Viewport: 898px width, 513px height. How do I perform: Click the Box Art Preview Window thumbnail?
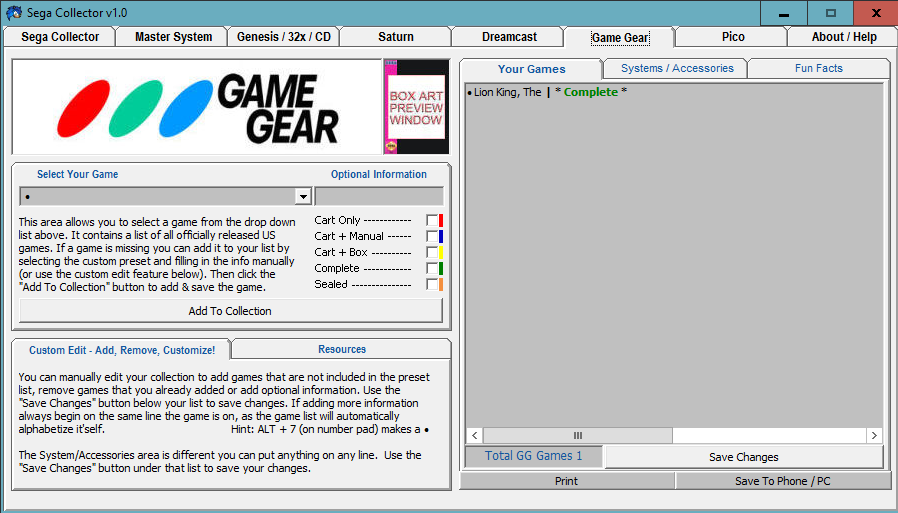416,106
